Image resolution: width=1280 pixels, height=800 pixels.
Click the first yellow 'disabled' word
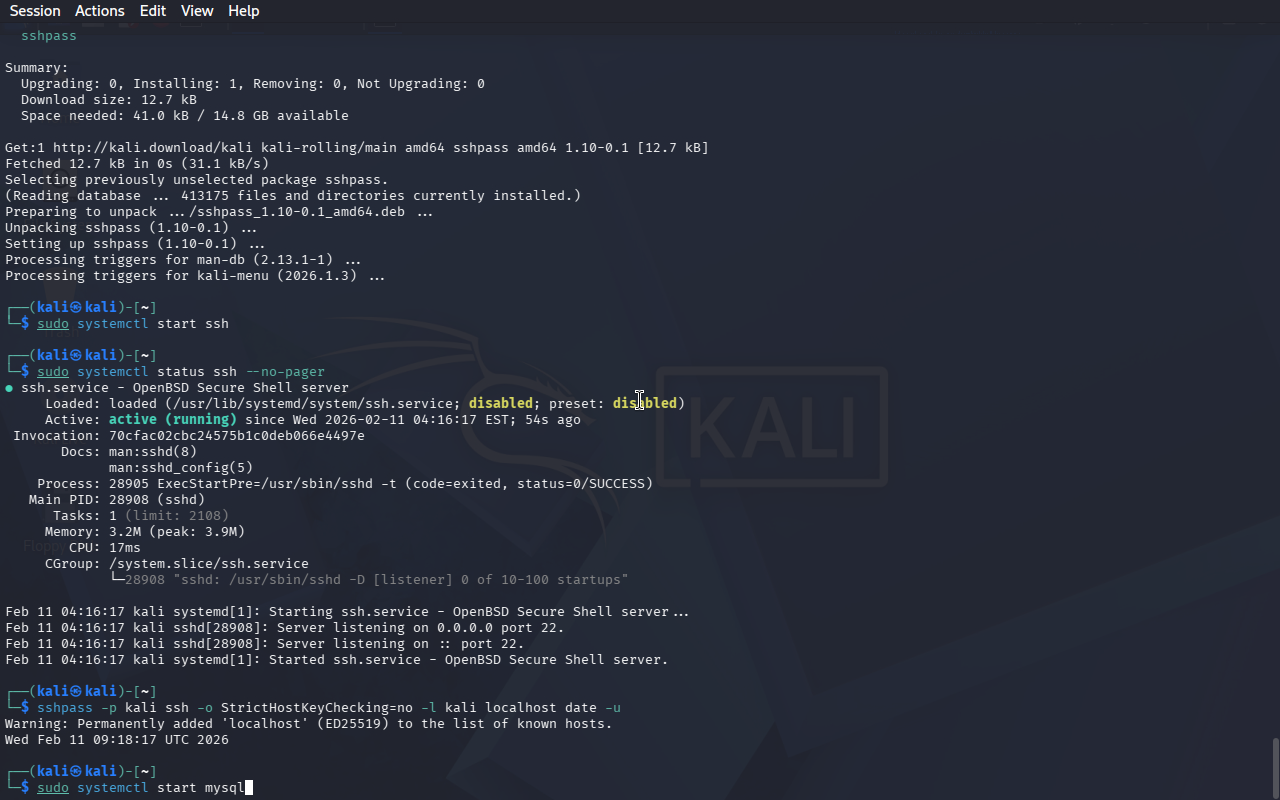coord(501,404)
